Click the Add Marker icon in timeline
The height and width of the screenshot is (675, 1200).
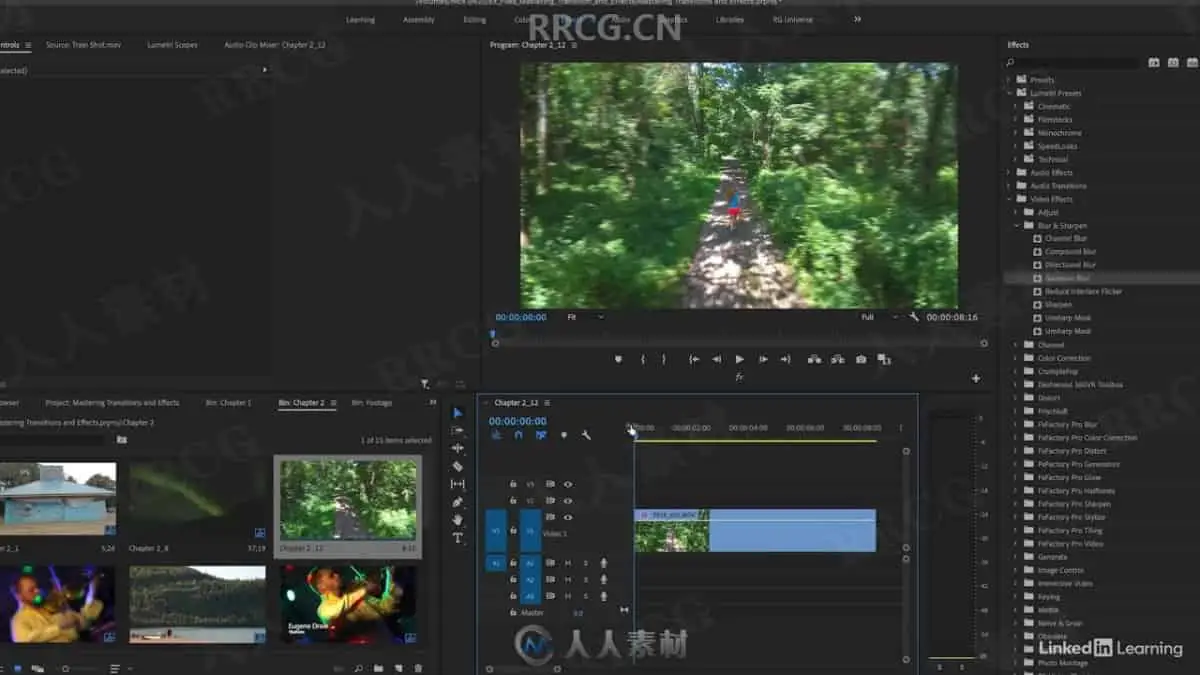click(564, 435)
